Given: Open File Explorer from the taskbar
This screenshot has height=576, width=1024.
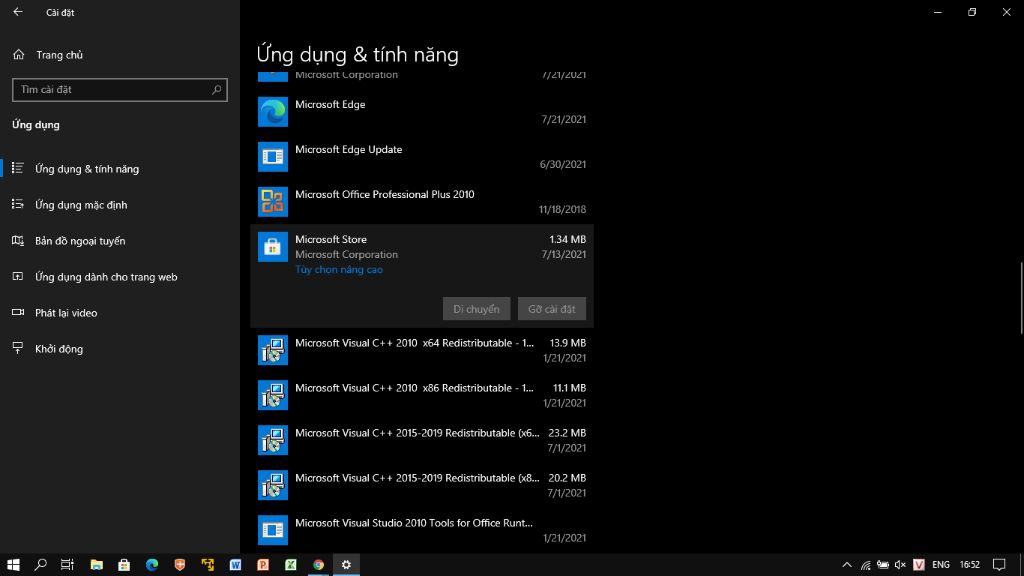Looking at the screenshot, I should 97,564.
